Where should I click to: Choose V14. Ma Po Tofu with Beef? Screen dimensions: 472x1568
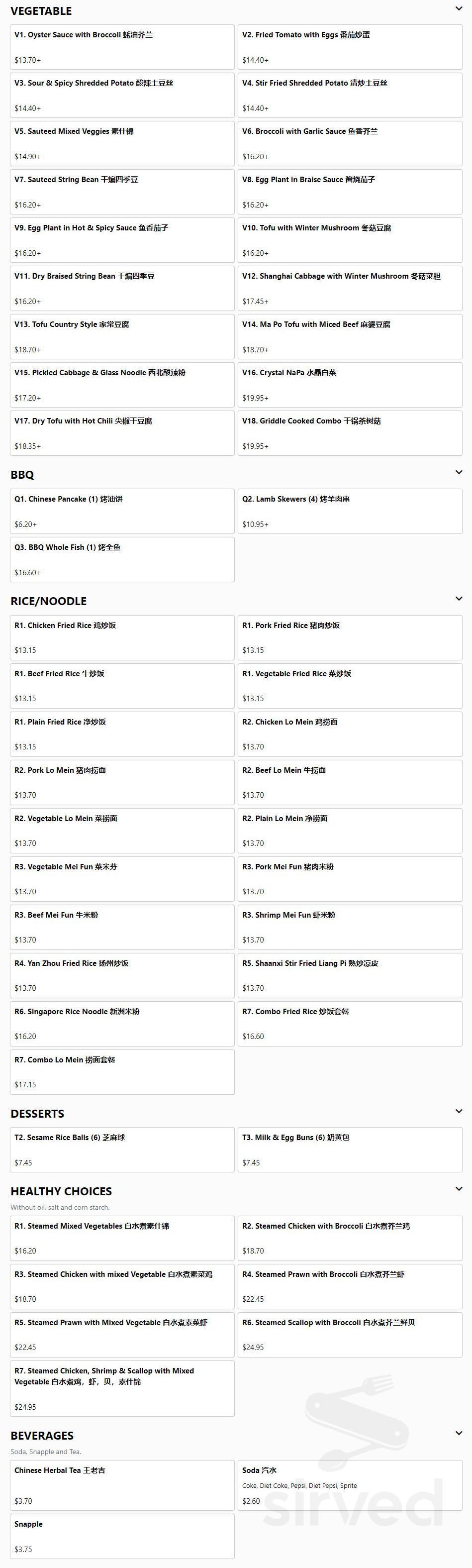350,336
